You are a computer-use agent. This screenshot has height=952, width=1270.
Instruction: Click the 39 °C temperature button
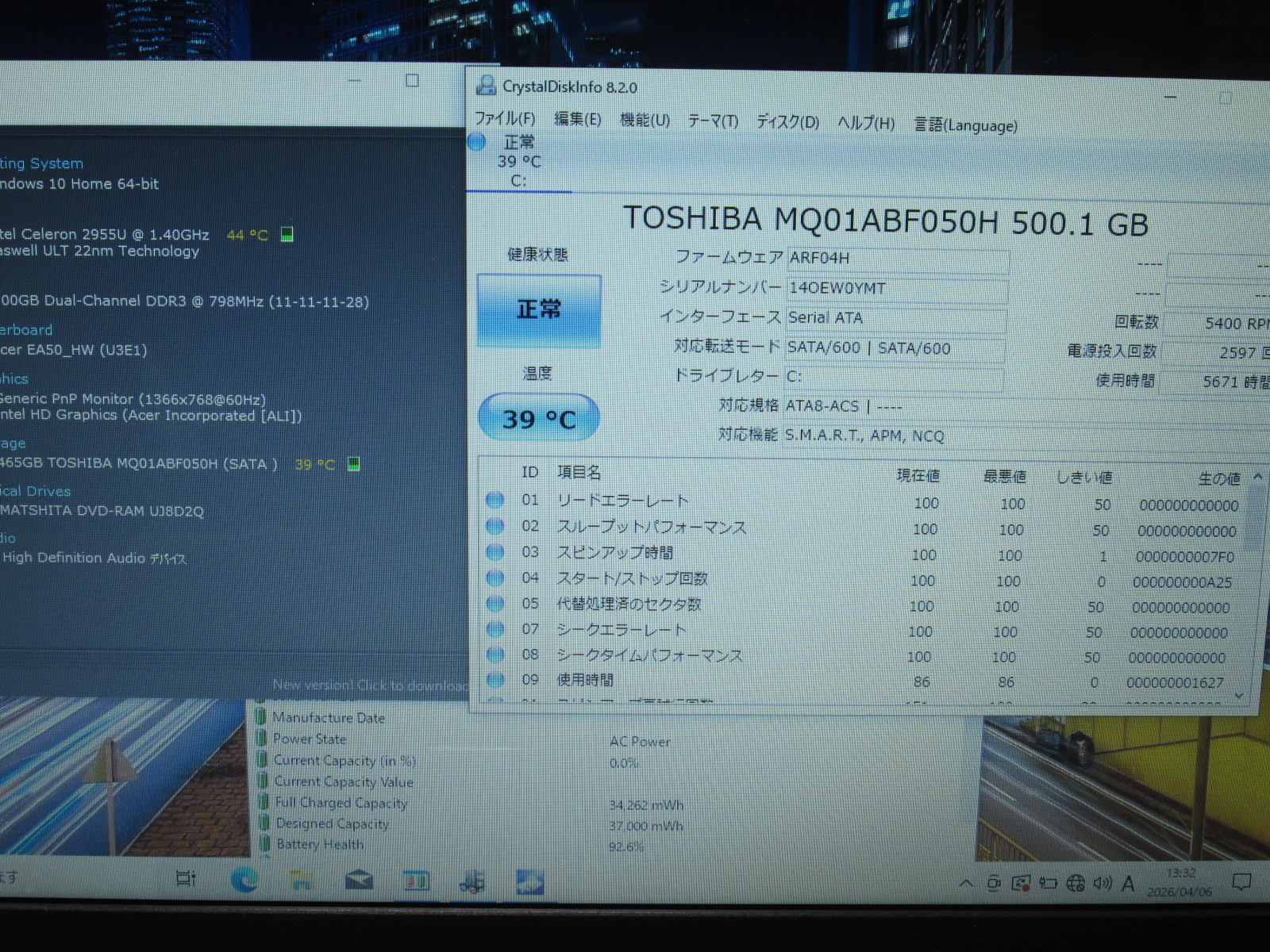point(539,418)
